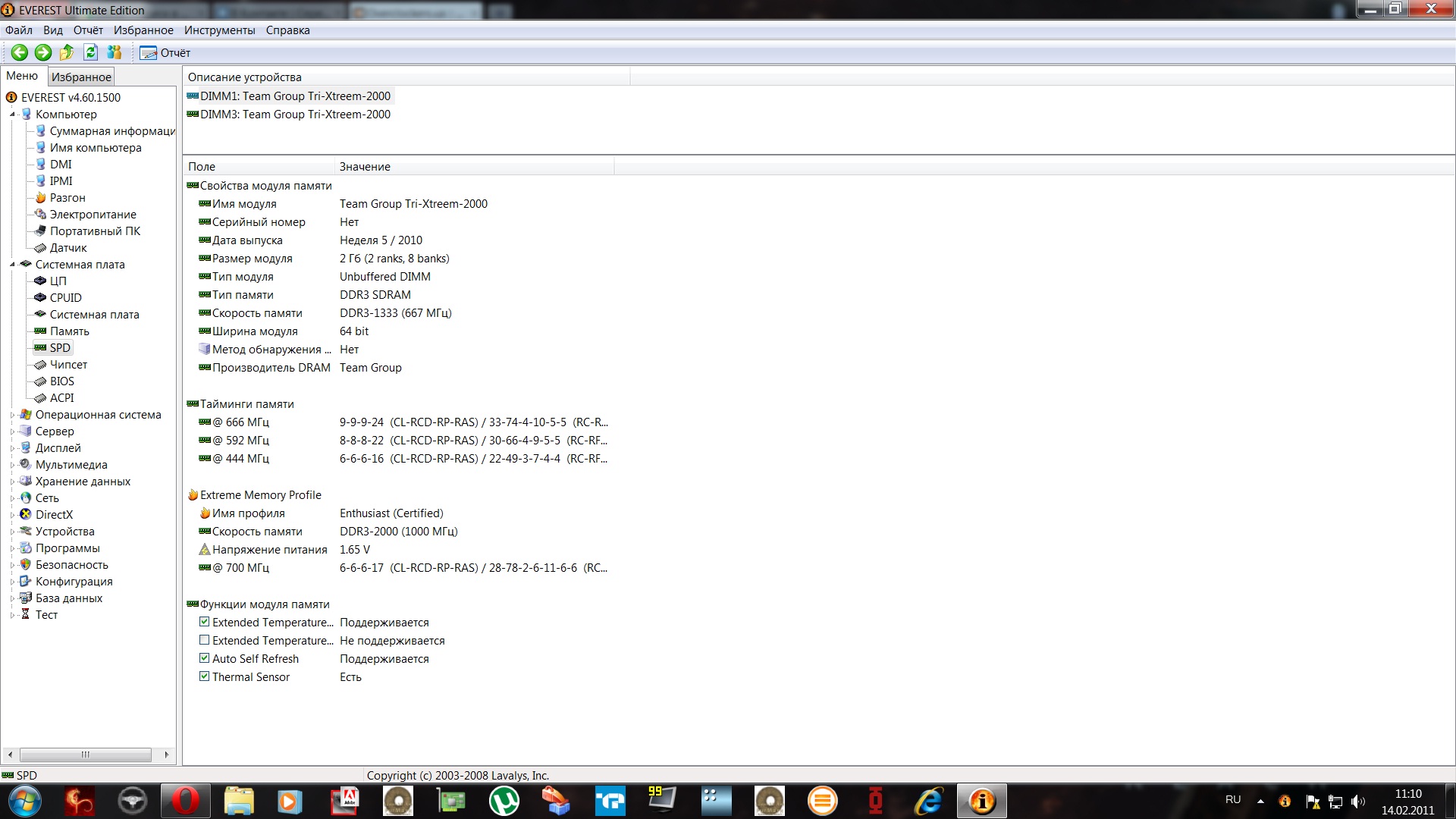Click the green Back arrow toolbar icon
This screenshot has height=819, width=1456.
pyautogui.click(x=20, y=52)
